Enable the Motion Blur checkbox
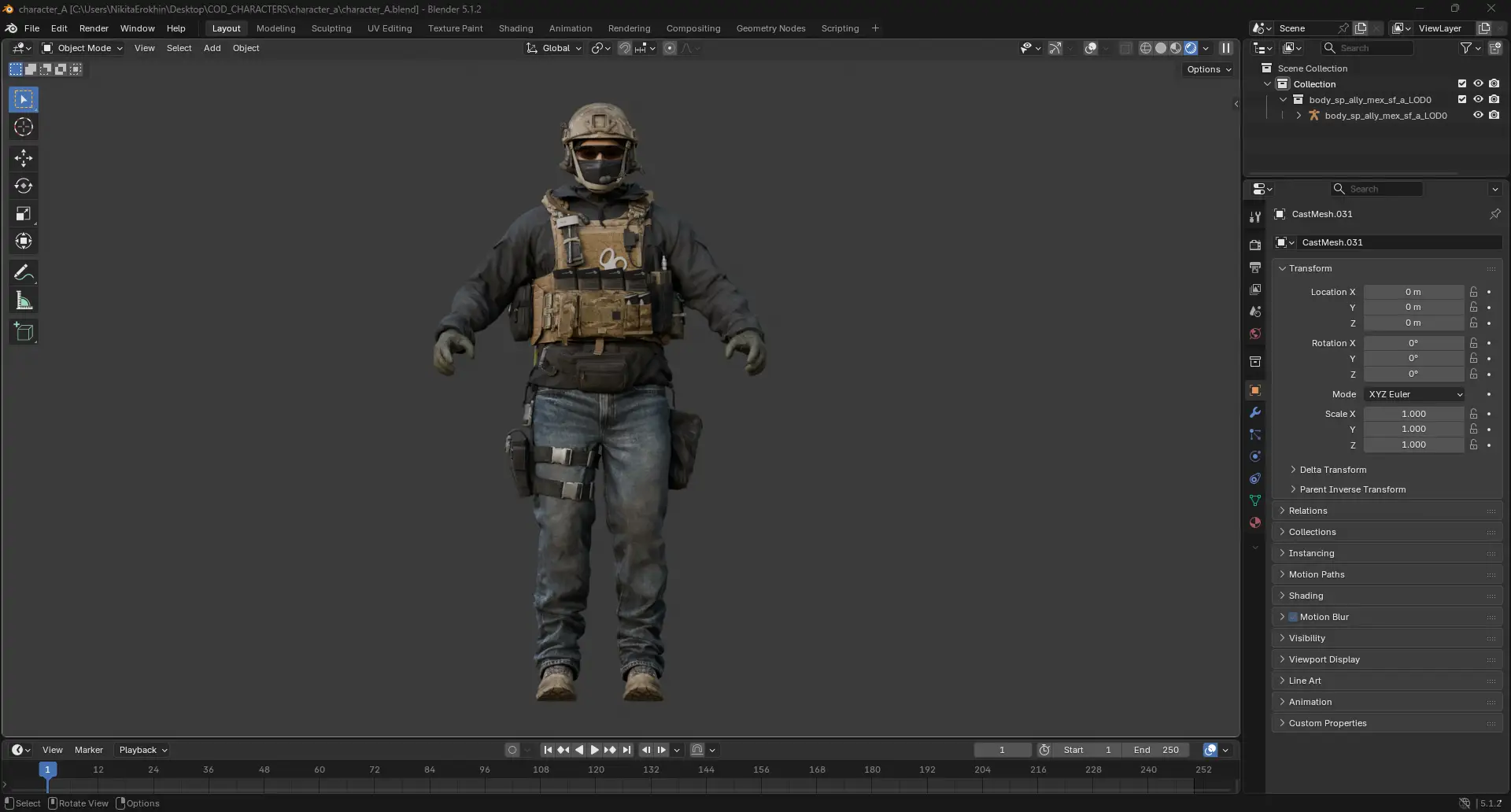Screen dimensions: 1511x812 click(1293, 617)
